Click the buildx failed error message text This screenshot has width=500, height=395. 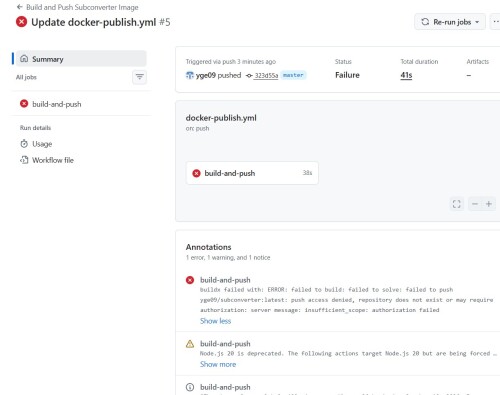pos(346,300)
